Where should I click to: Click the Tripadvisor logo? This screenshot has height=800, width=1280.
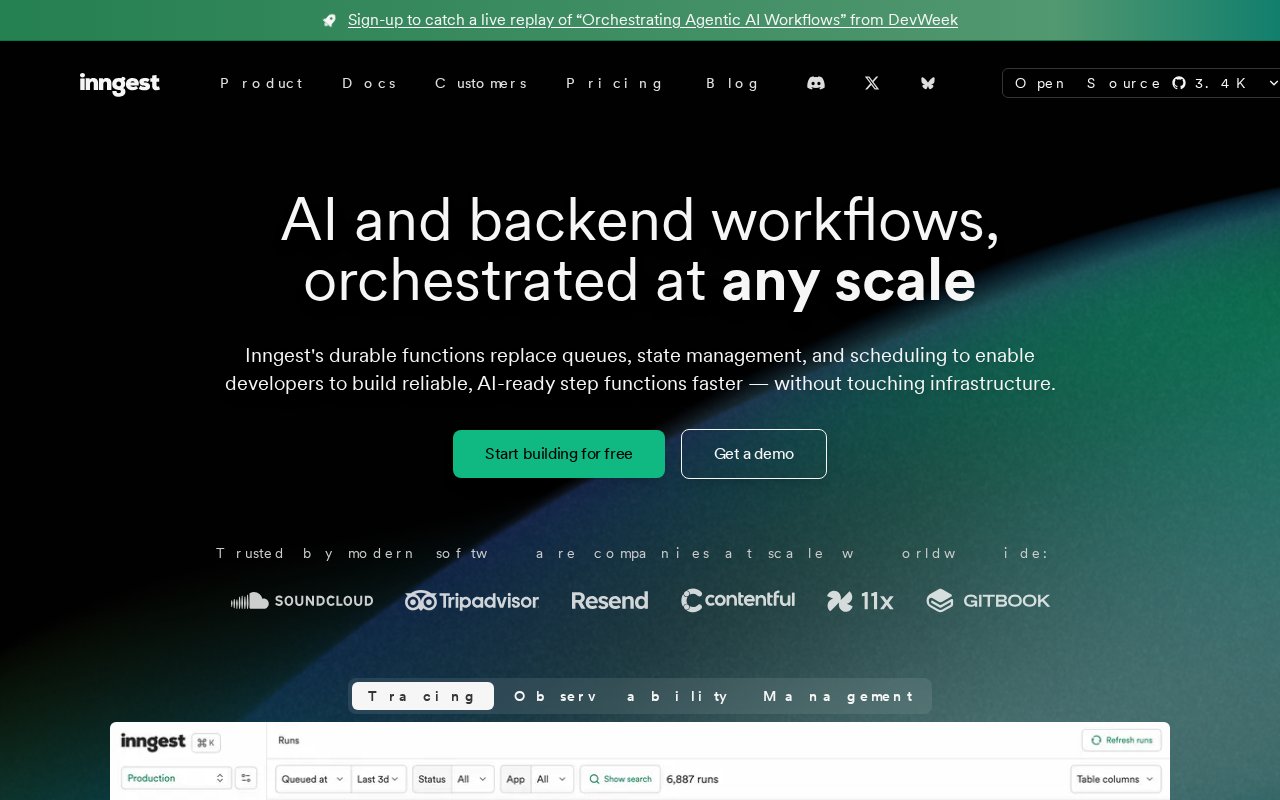click(472, 601)
